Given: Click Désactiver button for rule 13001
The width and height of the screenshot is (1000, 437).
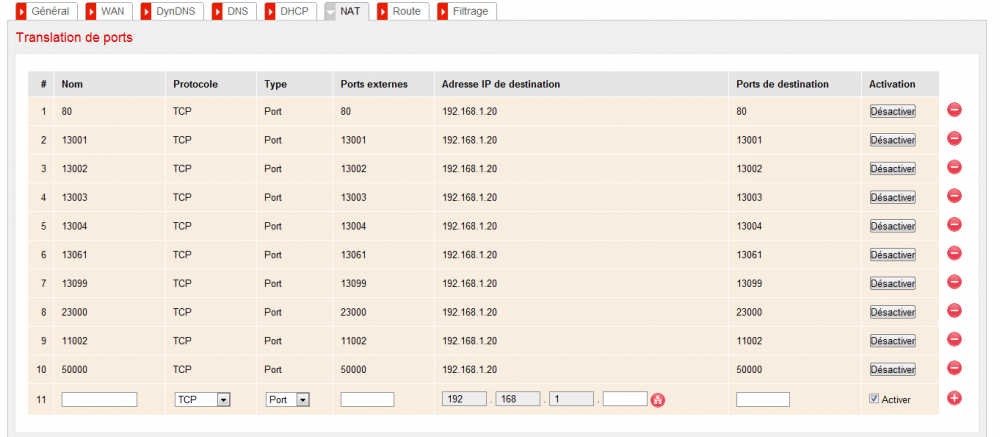Looking at the screenshot, I should point(892,140).
